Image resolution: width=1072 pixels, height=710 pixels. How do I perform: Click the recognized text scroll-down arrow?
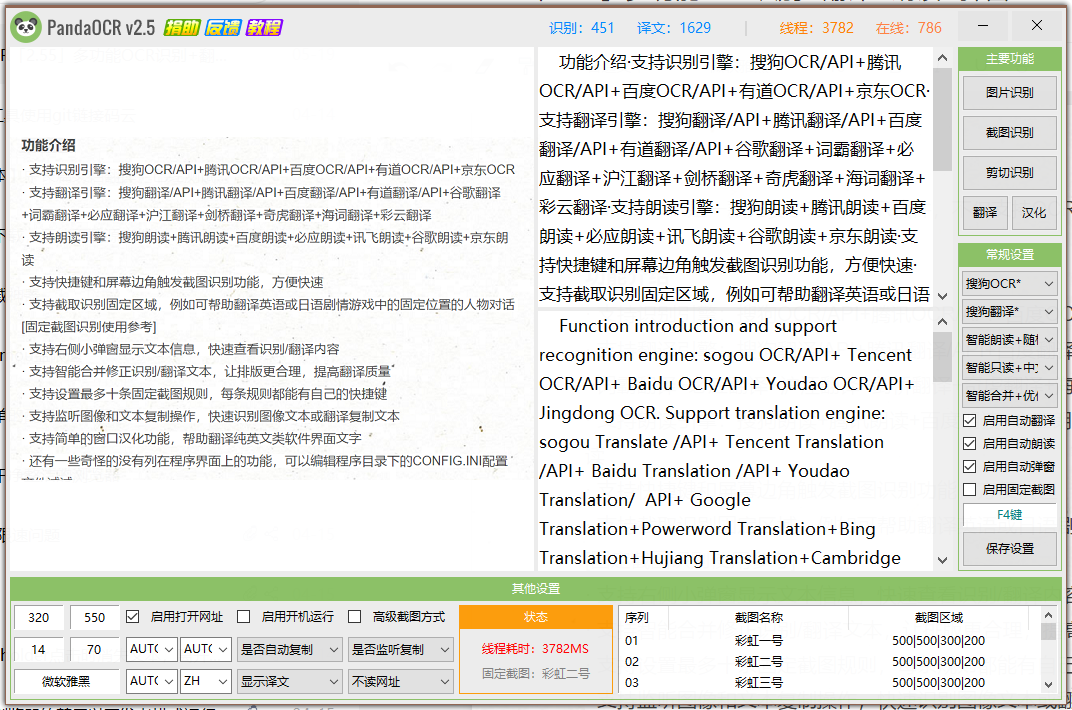click(x=943, y=296)
